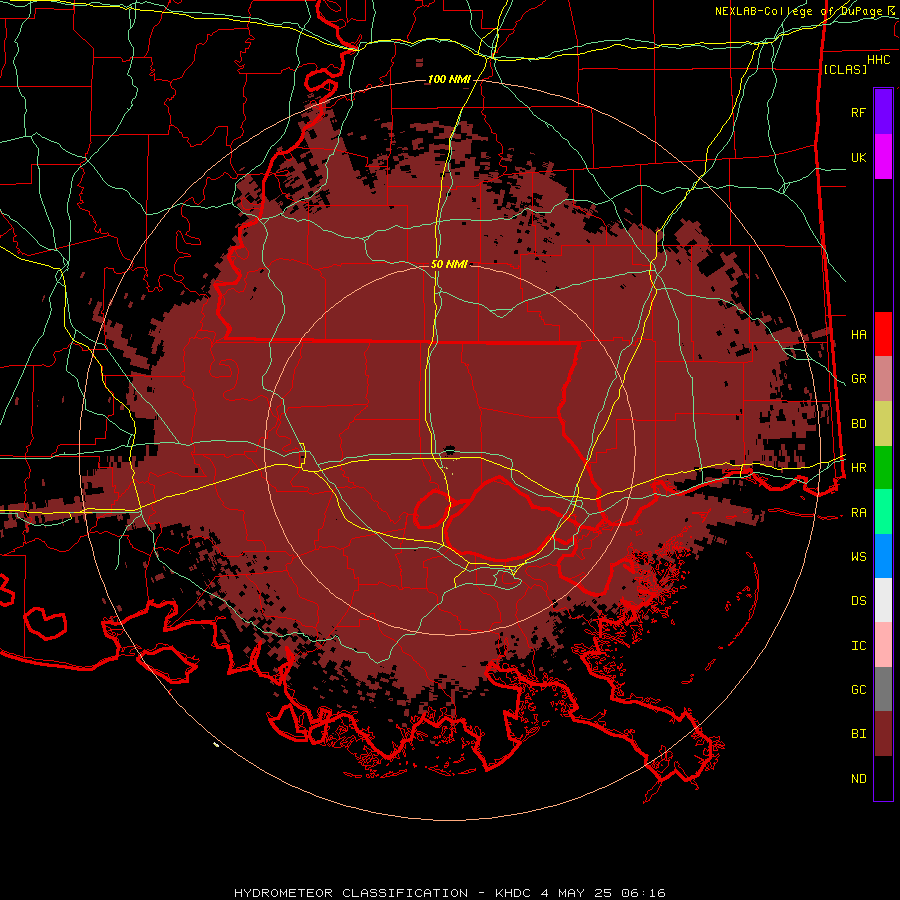This screenshot has height=900, width=900.
Task: Select the GR pink legend swatch
Action: 883,379
